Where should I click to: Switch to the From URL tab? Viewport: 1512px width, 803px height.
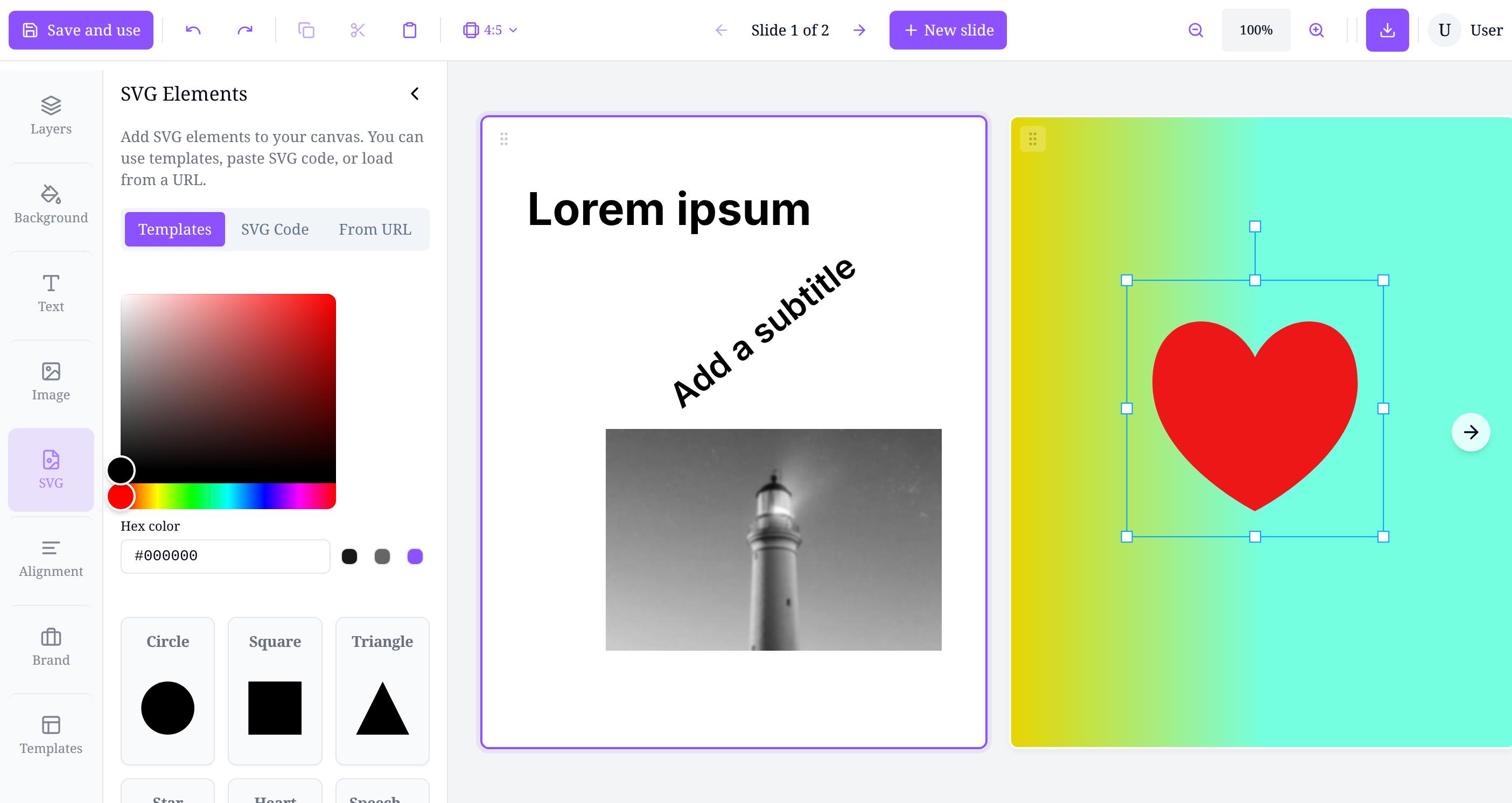pos(375,229)
